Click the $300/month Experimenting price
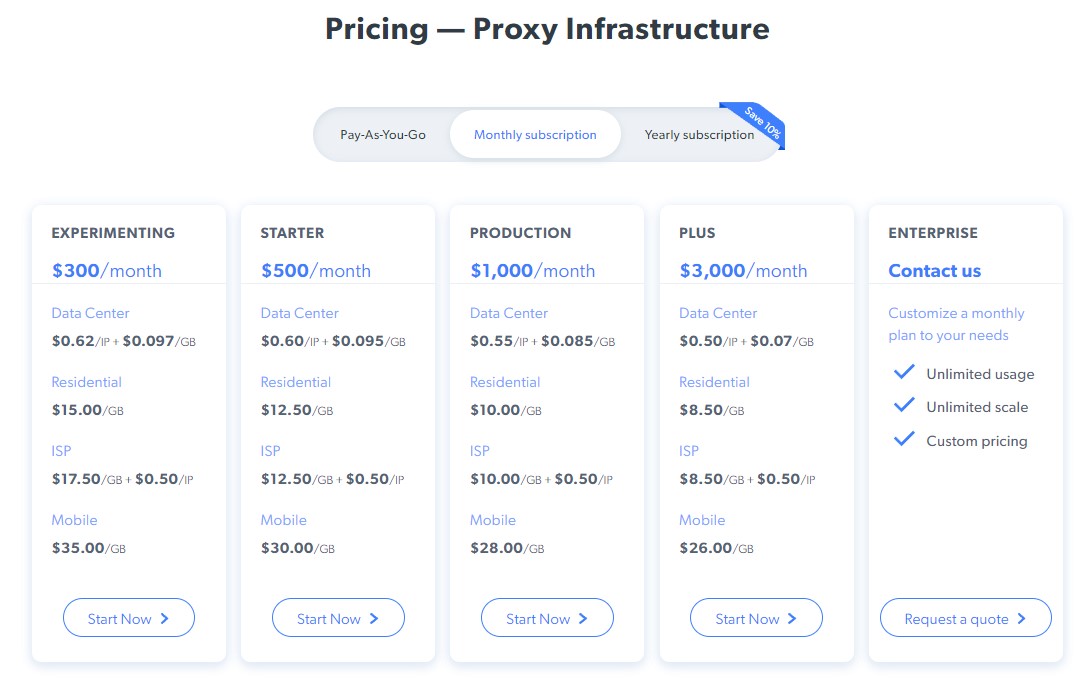 pos(106,271)
